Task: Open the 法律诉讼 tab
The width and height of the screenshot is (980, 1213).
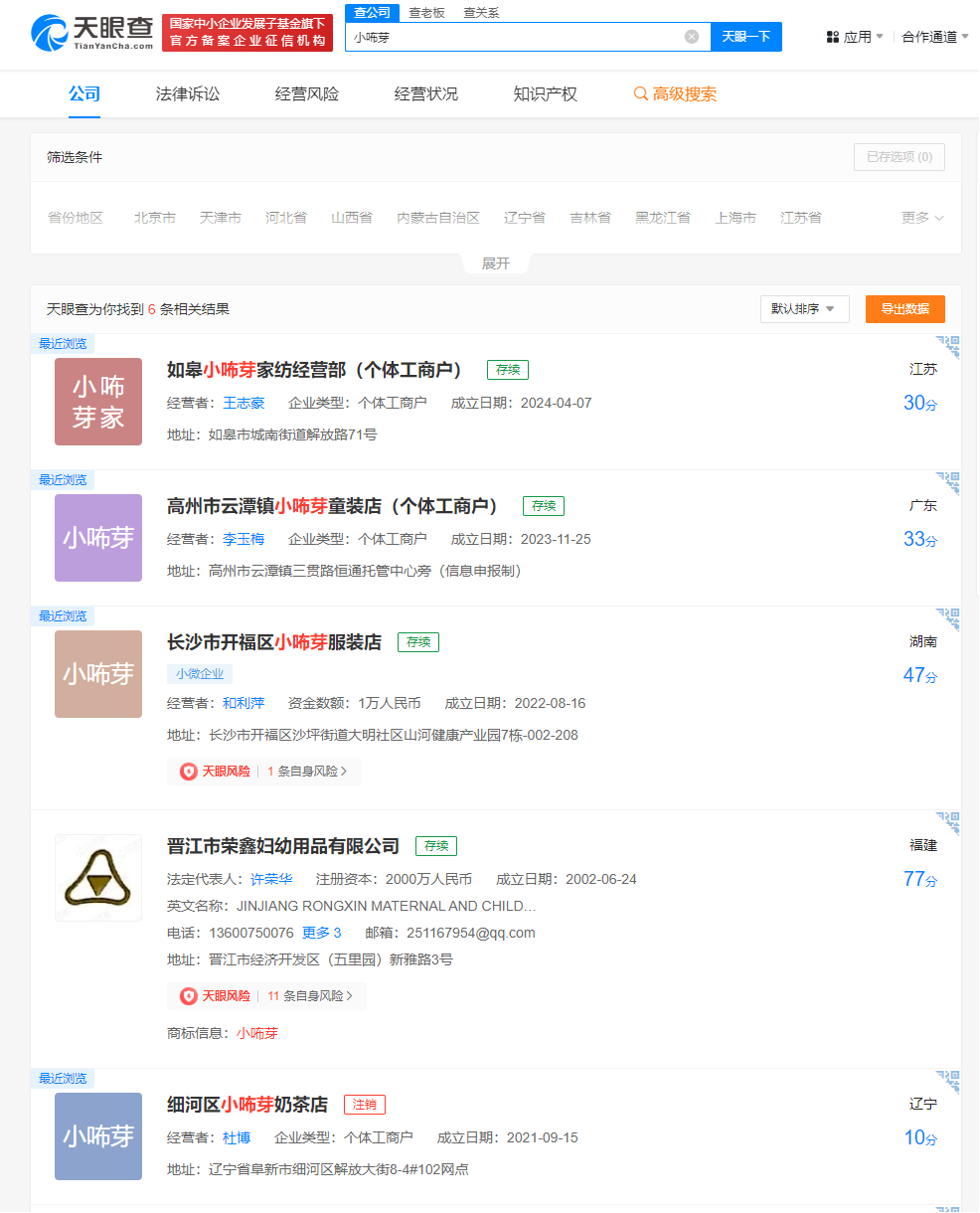Action: tap(188, 94)
